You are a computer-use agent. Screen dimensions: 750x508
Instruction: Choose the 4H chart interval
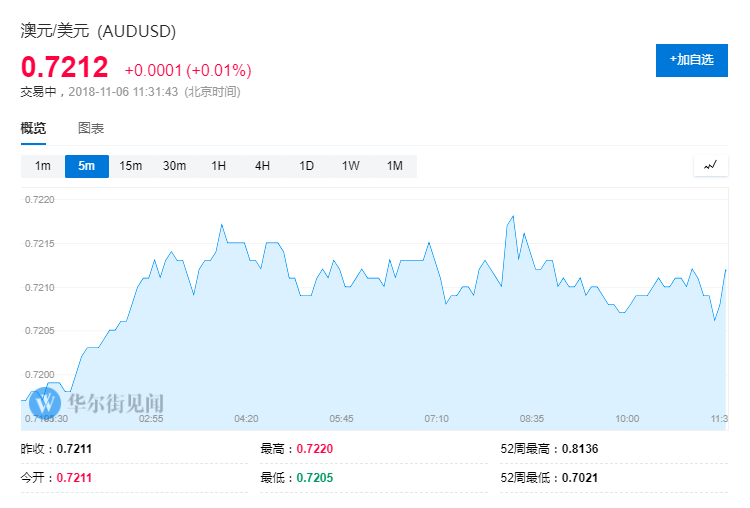point(262,166)
